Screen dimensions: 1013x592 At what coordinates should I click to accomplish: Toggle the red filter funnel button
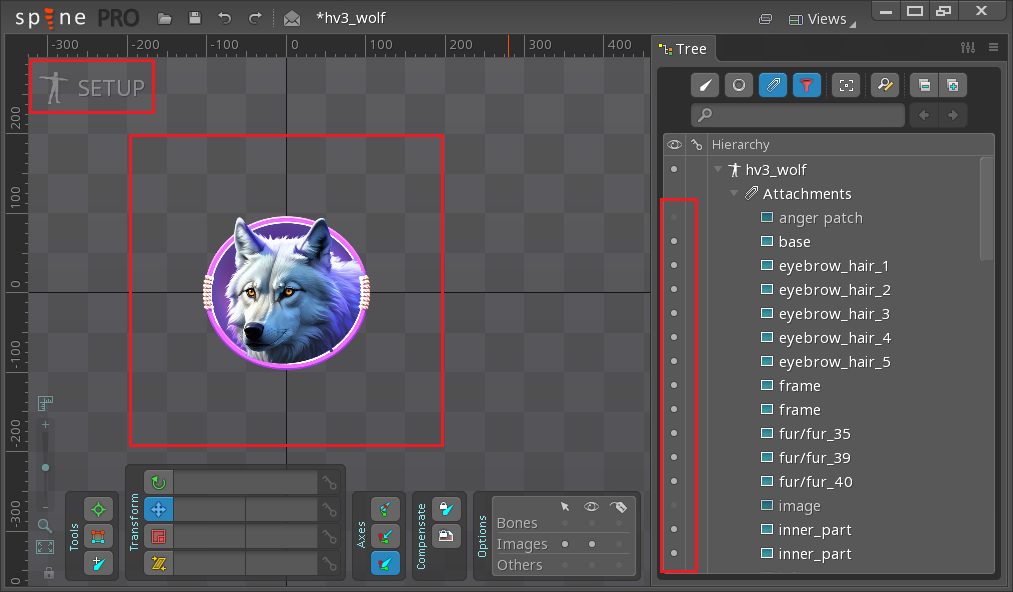pos(806,85)
